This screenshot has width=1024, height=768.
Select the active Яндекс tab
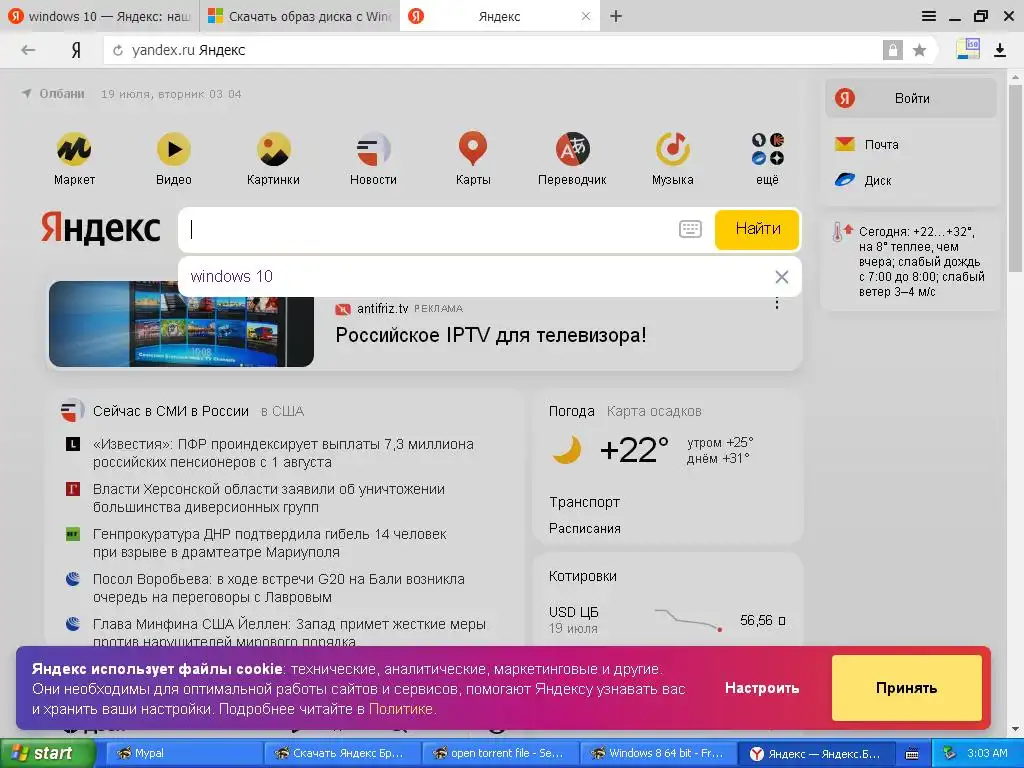click(x=500, y=16)
